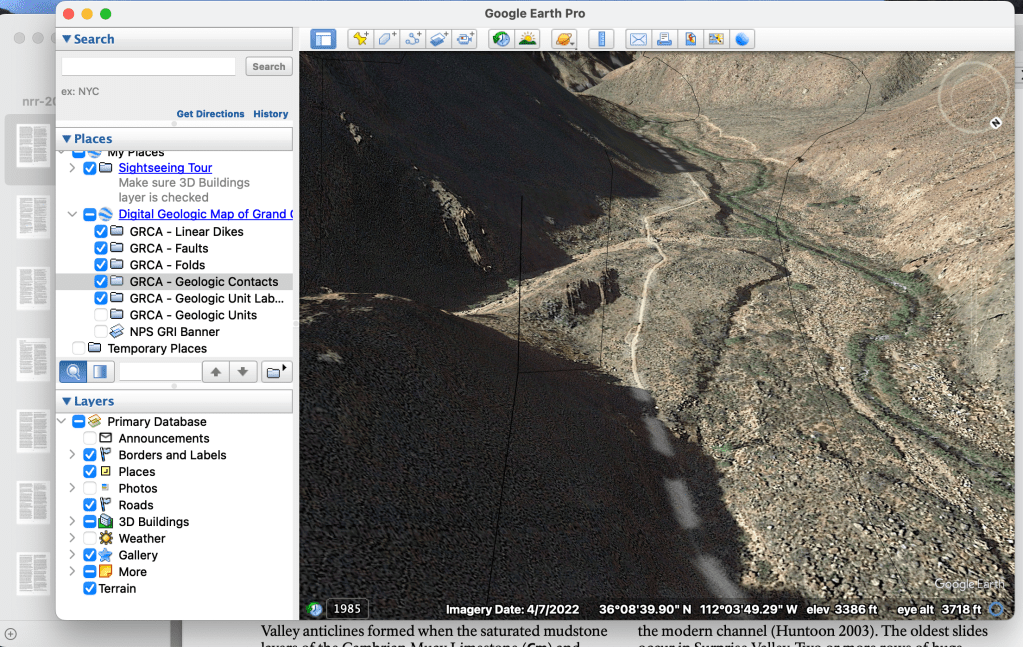1023x647 pixels.
Task: Toggle sunlight across the landscape
Action: 527,39
